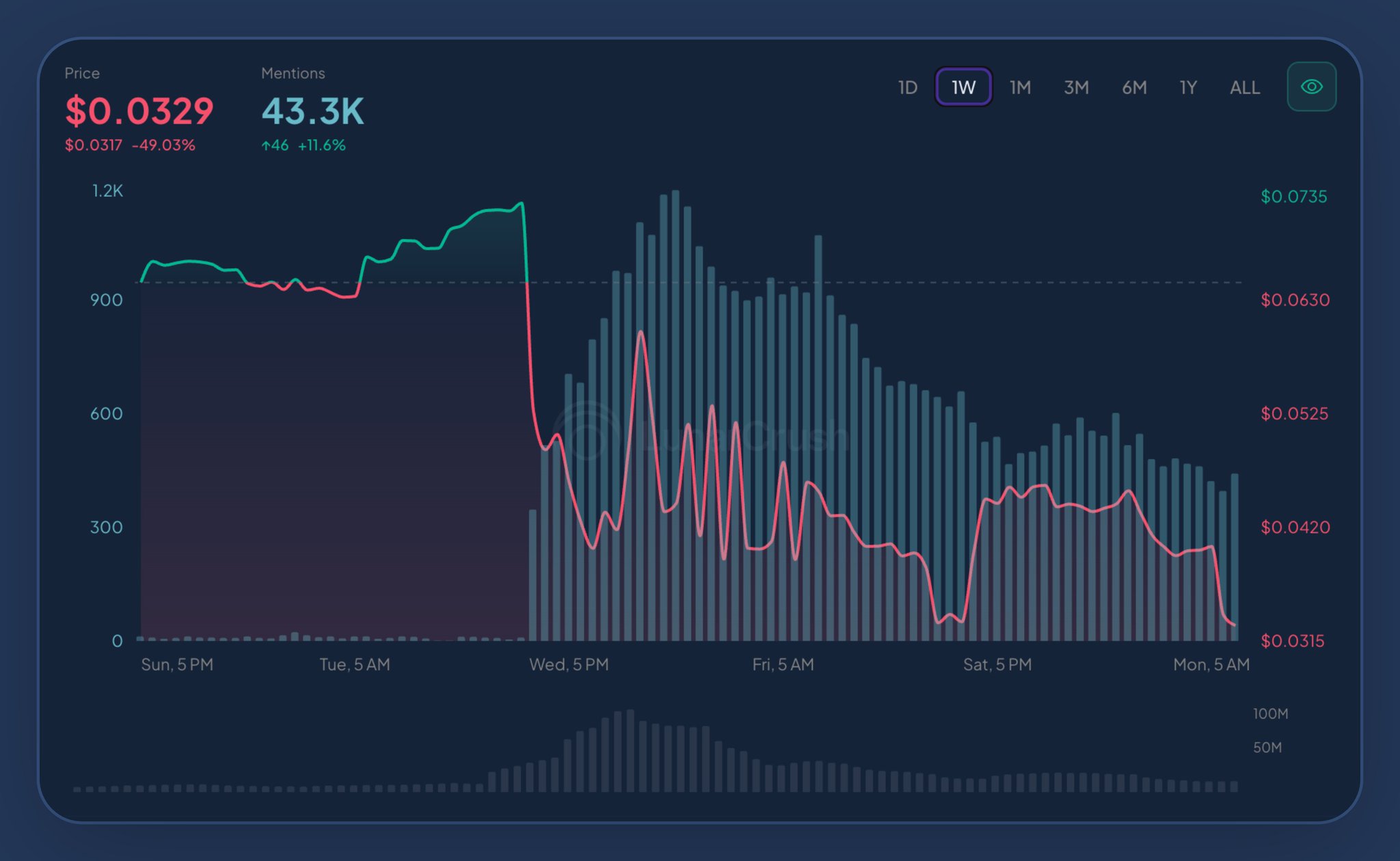Click the Price metric label

pos(82,73)
